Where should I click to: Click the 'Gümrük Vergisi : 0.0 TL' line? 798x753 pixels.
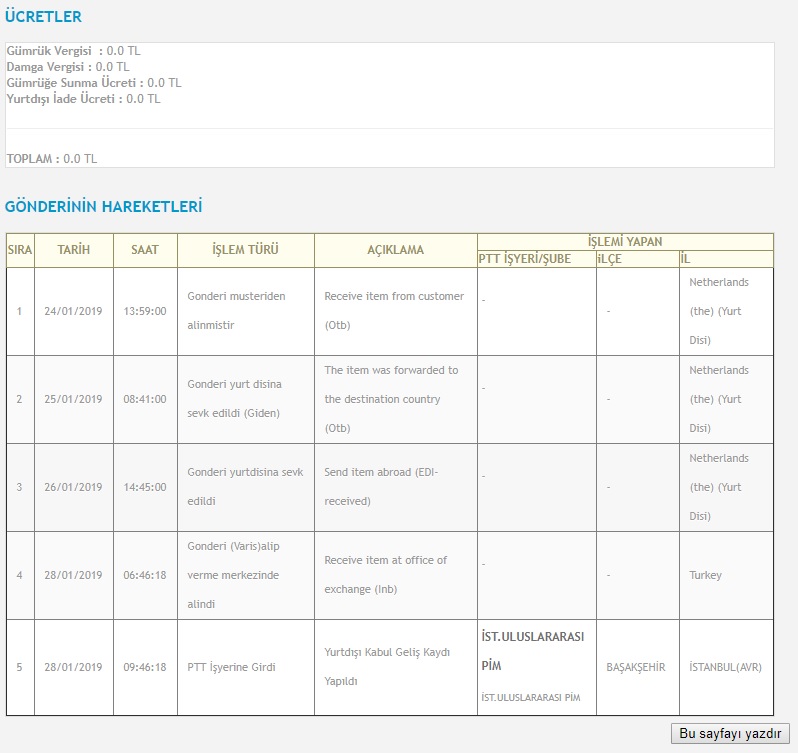click(x=73, y=51)
